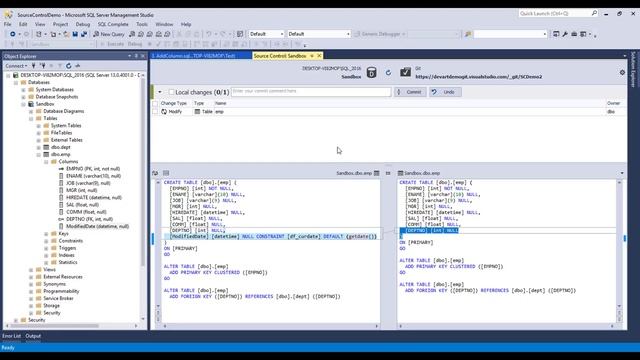Open the first Default combo box
Screen dimensions: 640x360
266,34
